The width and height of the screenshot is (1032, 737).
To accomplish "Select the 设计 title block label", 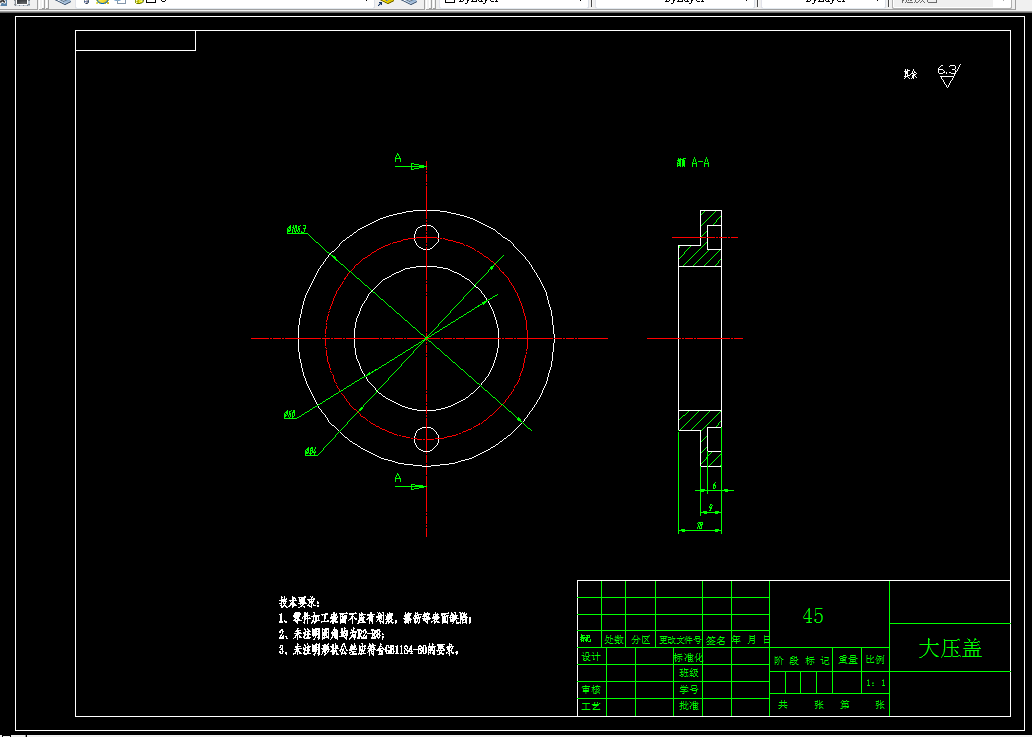I will point(590,656).
